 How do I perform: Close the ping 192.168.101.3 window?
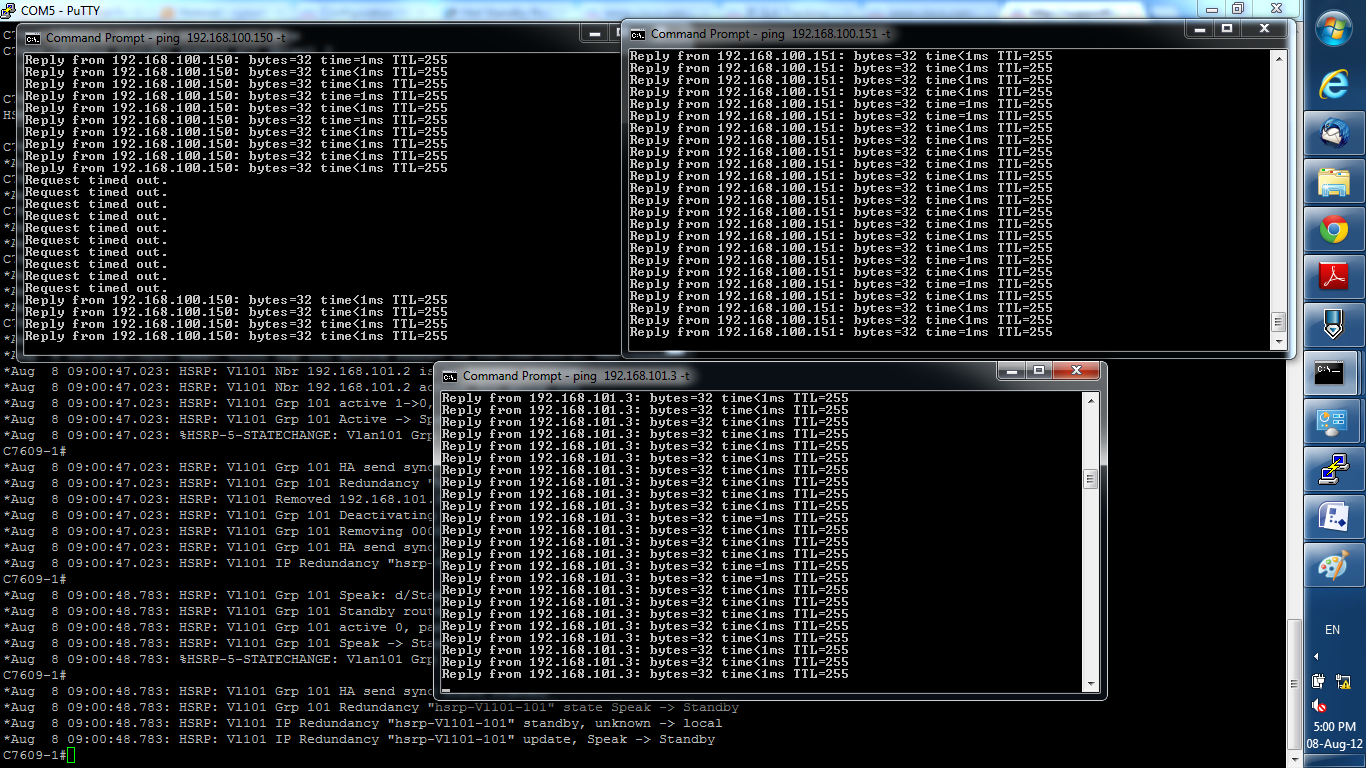(1076, 370)
